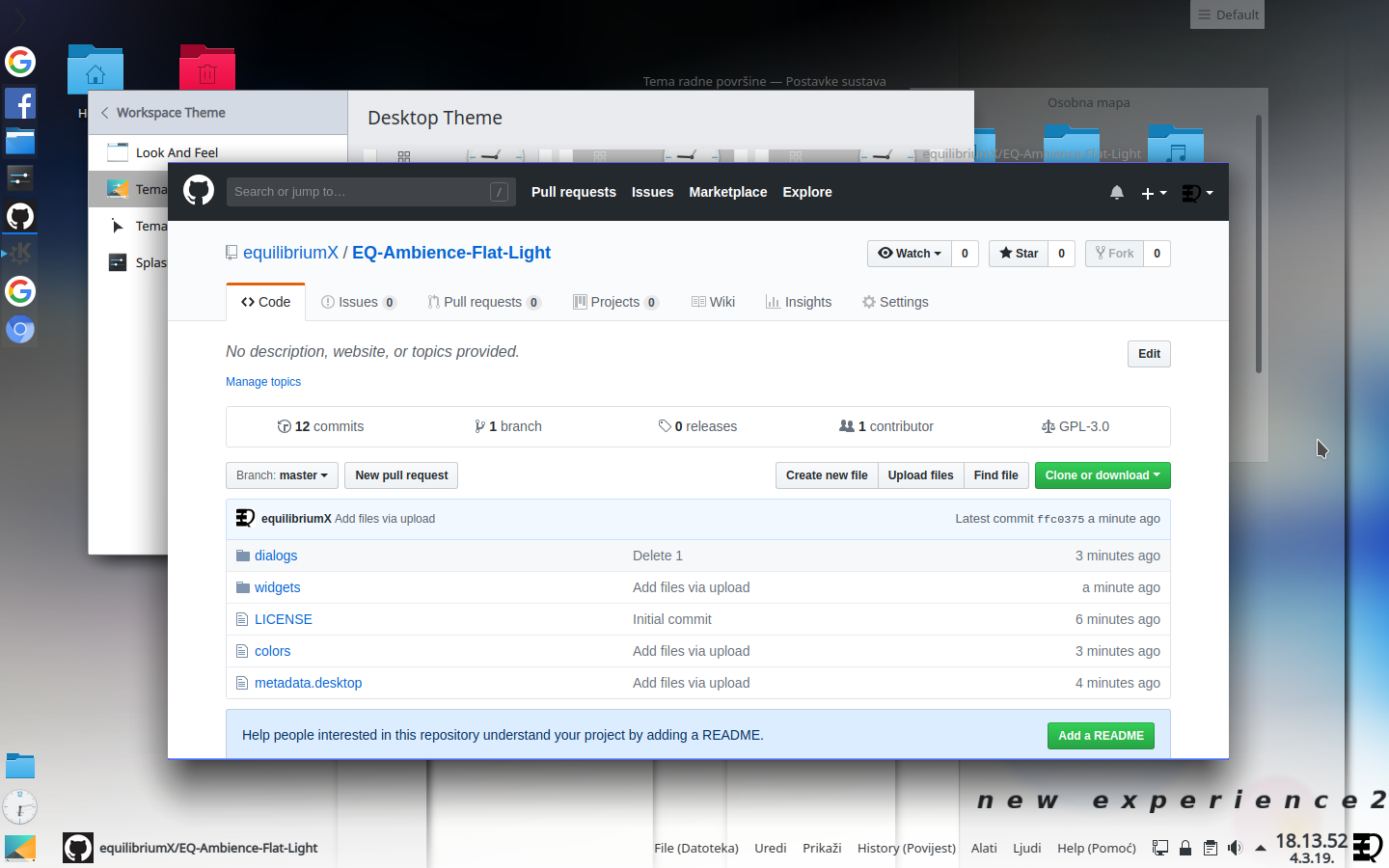1389x868 pixels.
Task: Star the repository
Action: (x=1019, y=254)
